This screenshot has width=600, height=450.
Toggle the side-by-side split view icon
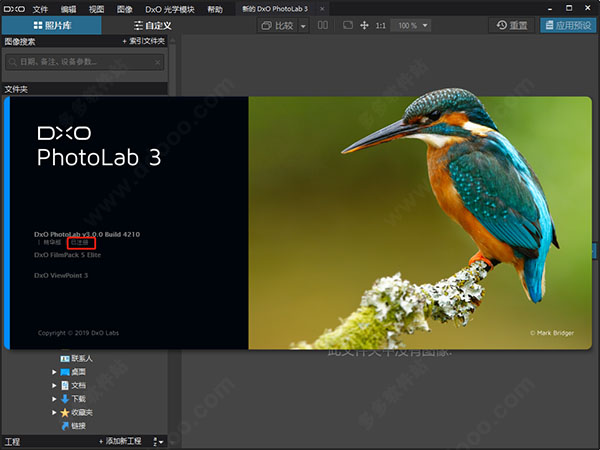323,25
